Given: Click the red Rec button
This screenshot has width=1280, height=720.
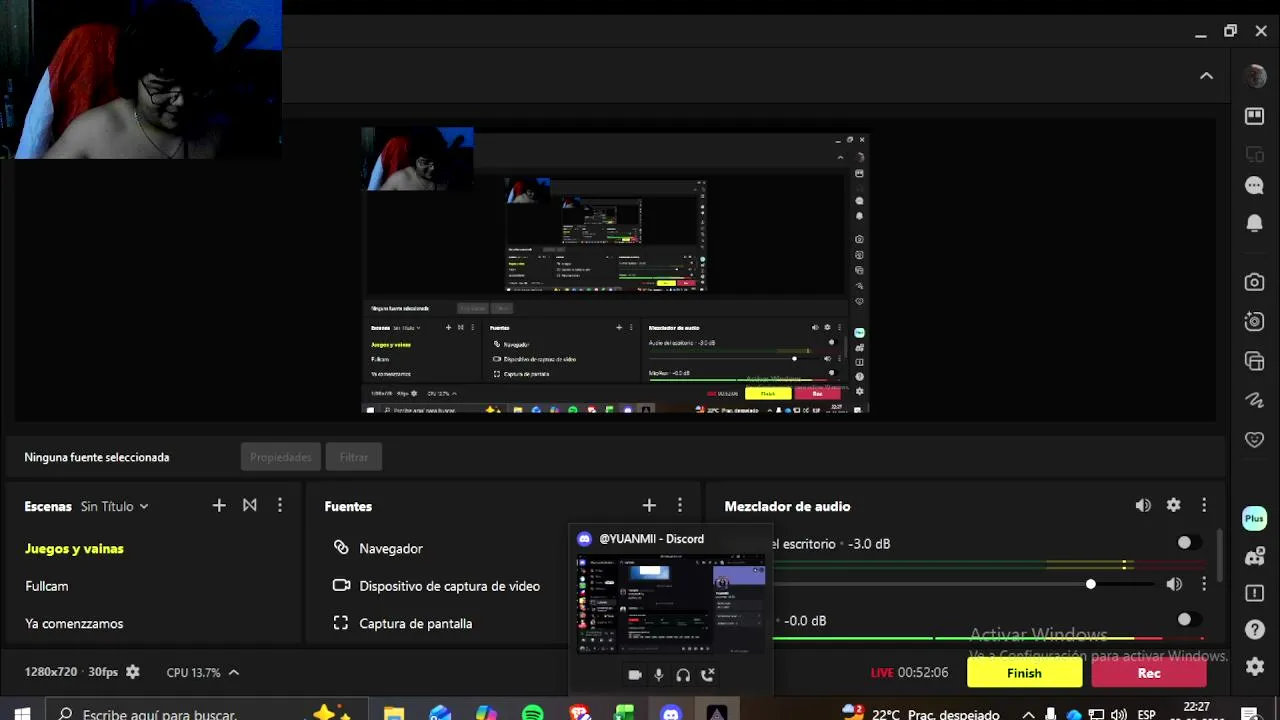Looking at the screenshot, I should coord(1149,673).
